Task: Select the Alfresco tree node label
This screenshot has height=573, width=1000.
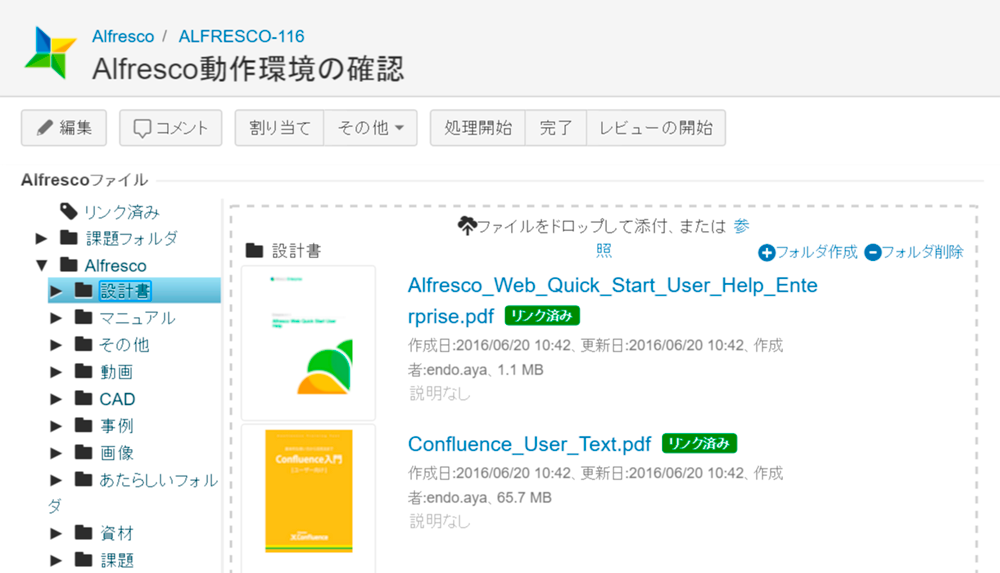Action: (x=115, y=265)
